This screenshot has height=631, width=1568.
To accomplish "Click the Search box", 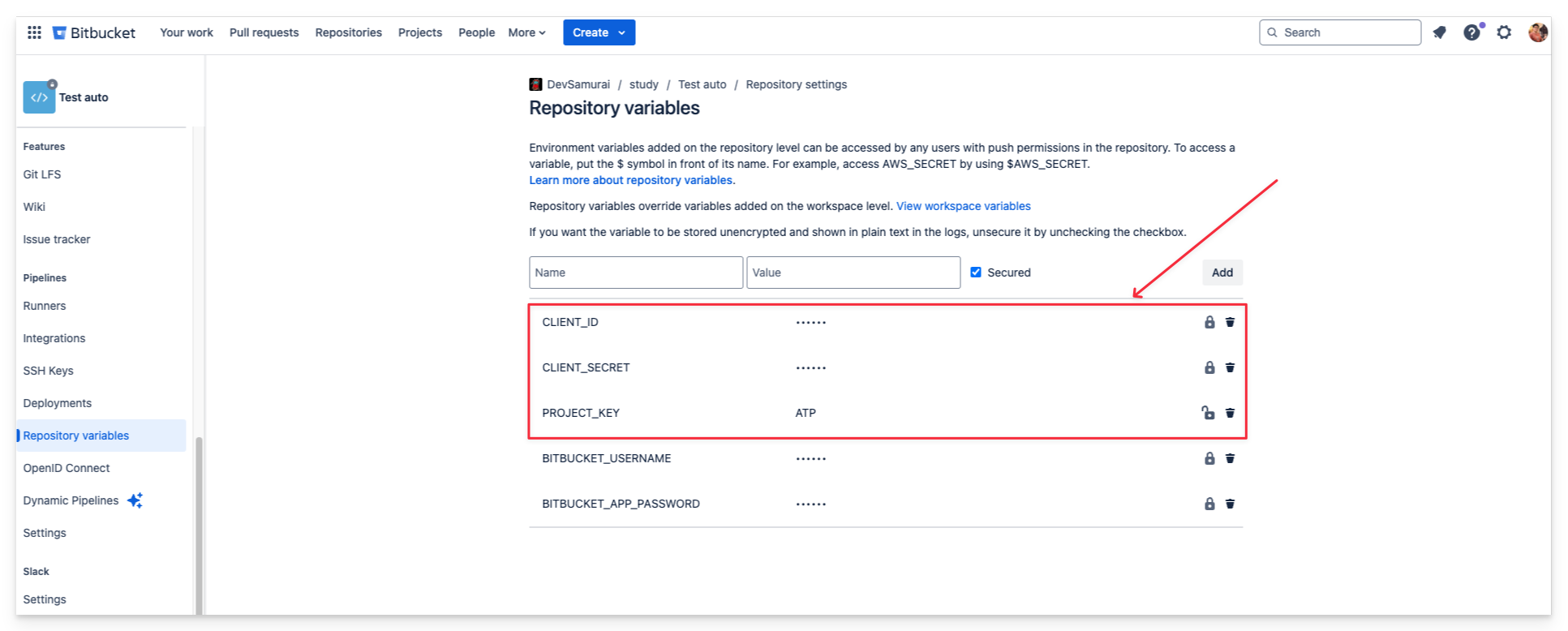I will point(1340,32).
